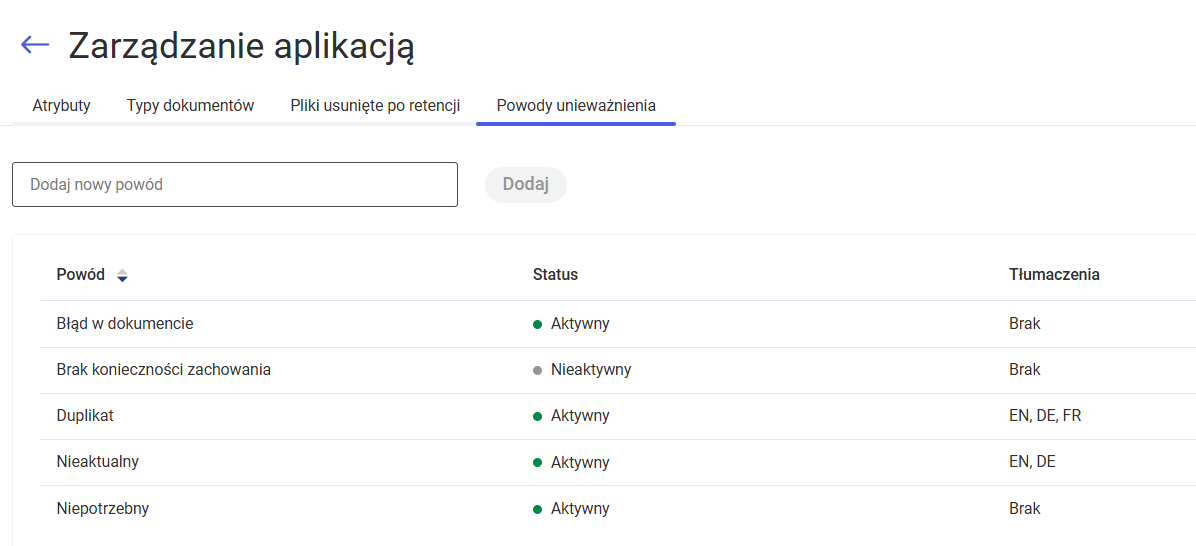Sort by Powód column arrow icon
Image resolution: width=1196 pixels, height=546 pixels.
[122, 276]
